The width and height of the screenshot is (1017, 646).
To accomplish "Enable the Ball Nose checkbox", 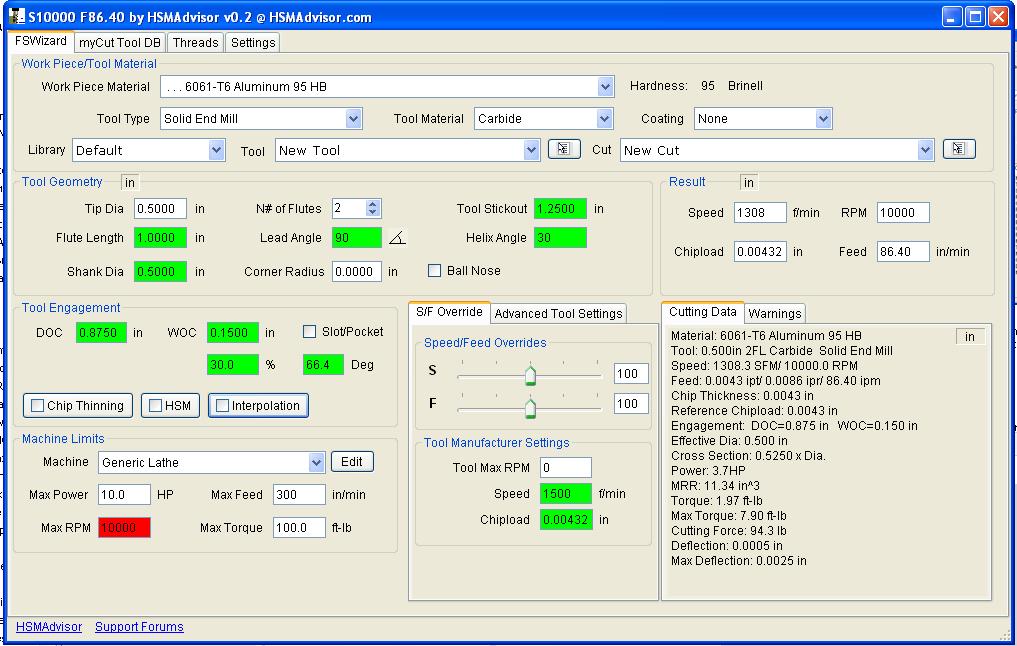I will pos(434,271).
